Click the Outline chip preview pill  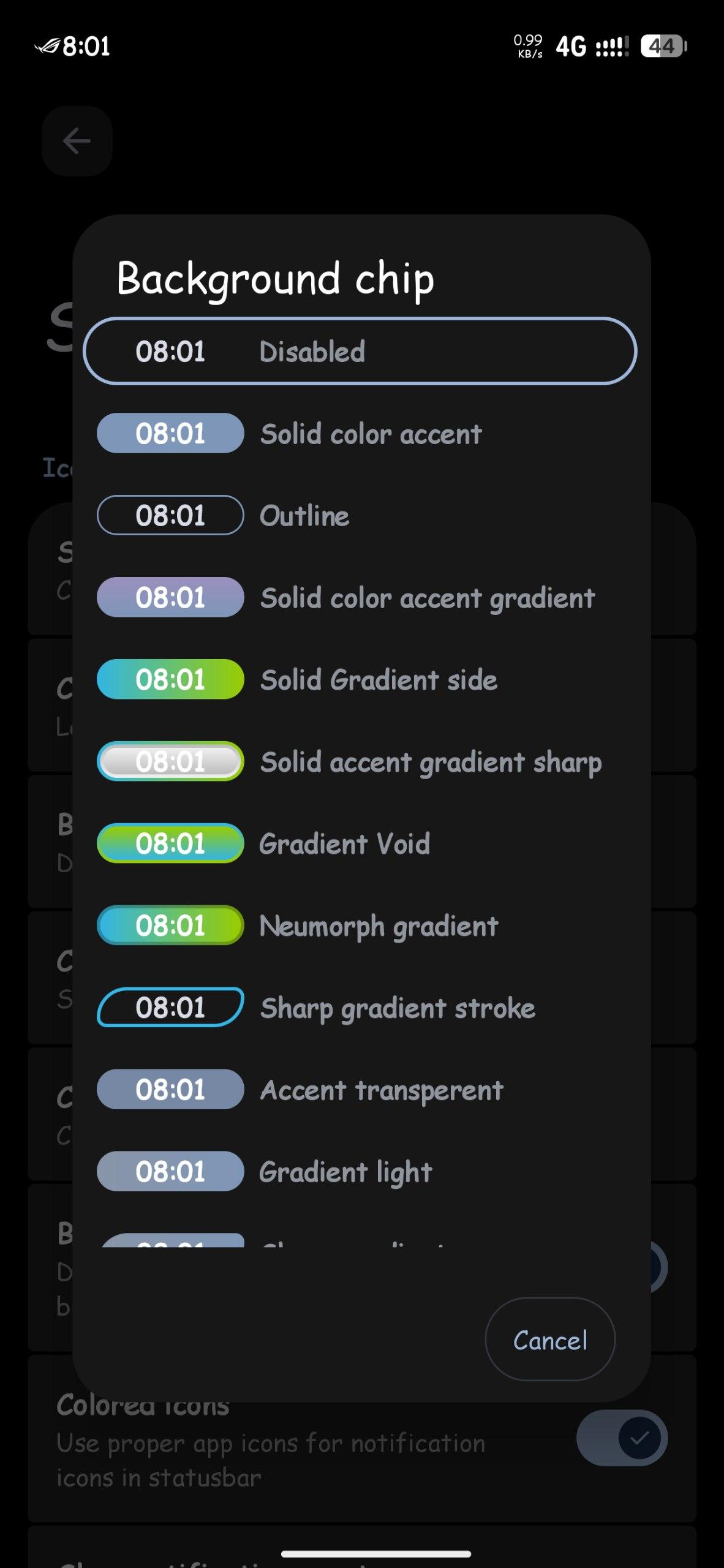click(x=170, y=515)
